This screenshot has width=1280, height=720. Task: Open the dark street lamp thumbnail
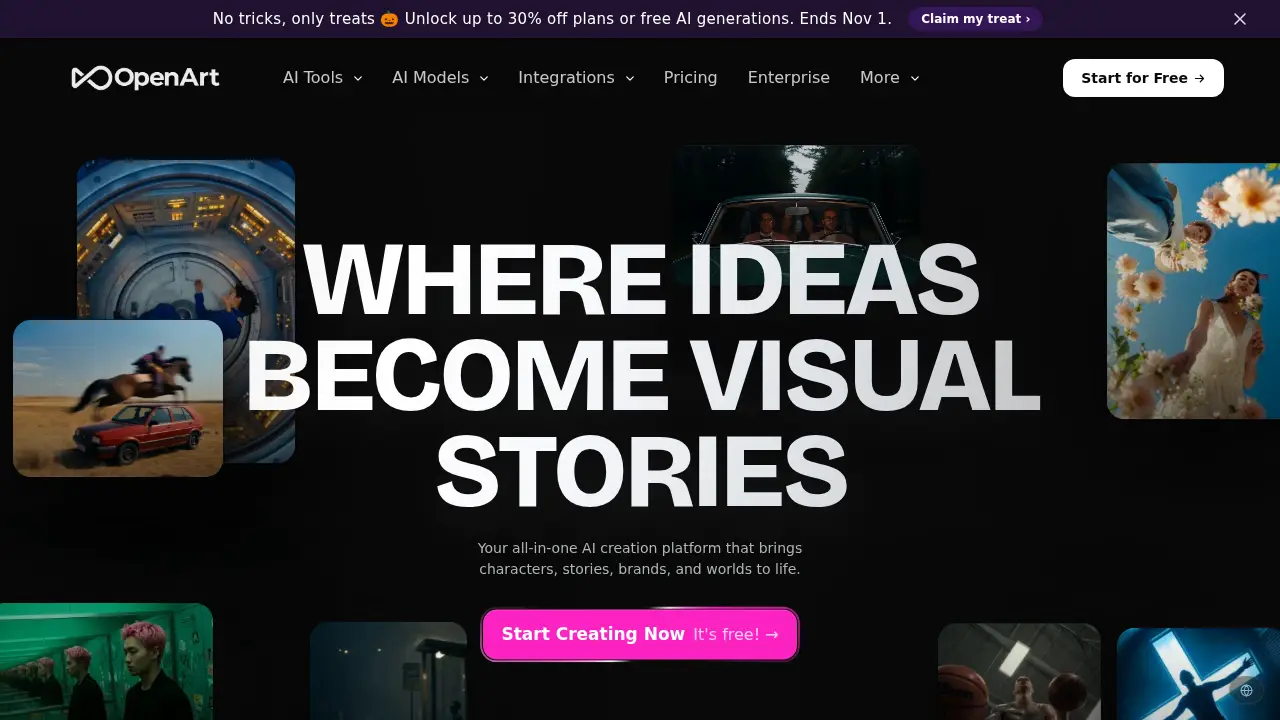click(x=388, y=671)
